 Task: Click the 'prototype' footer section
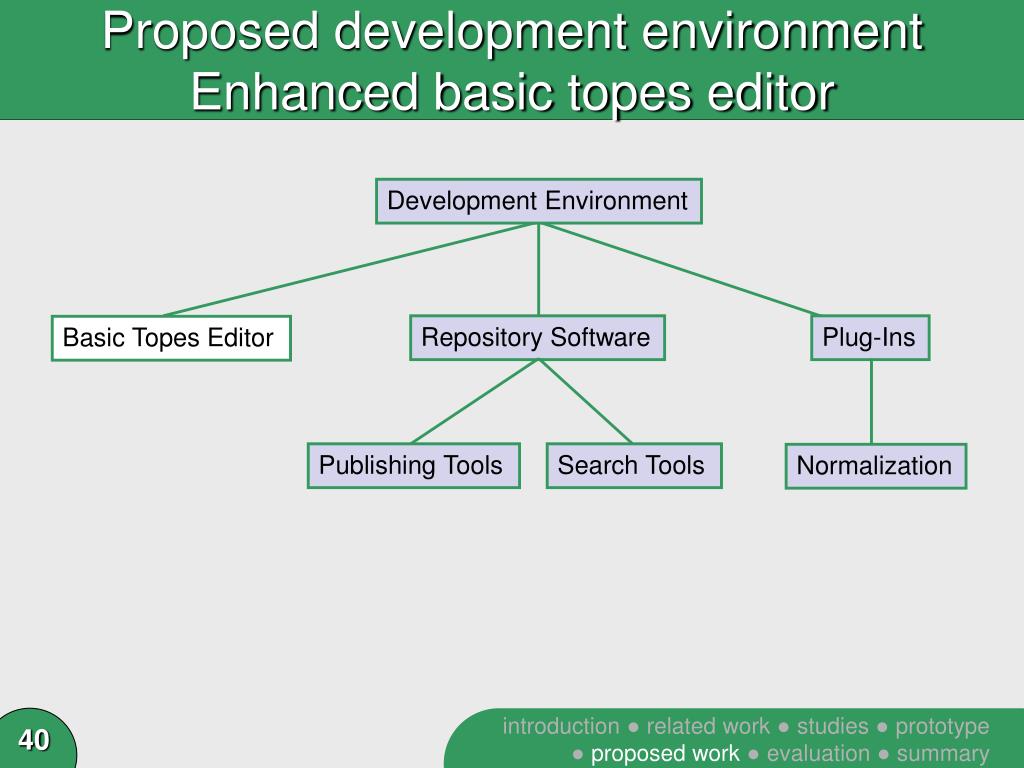point(942,727)
